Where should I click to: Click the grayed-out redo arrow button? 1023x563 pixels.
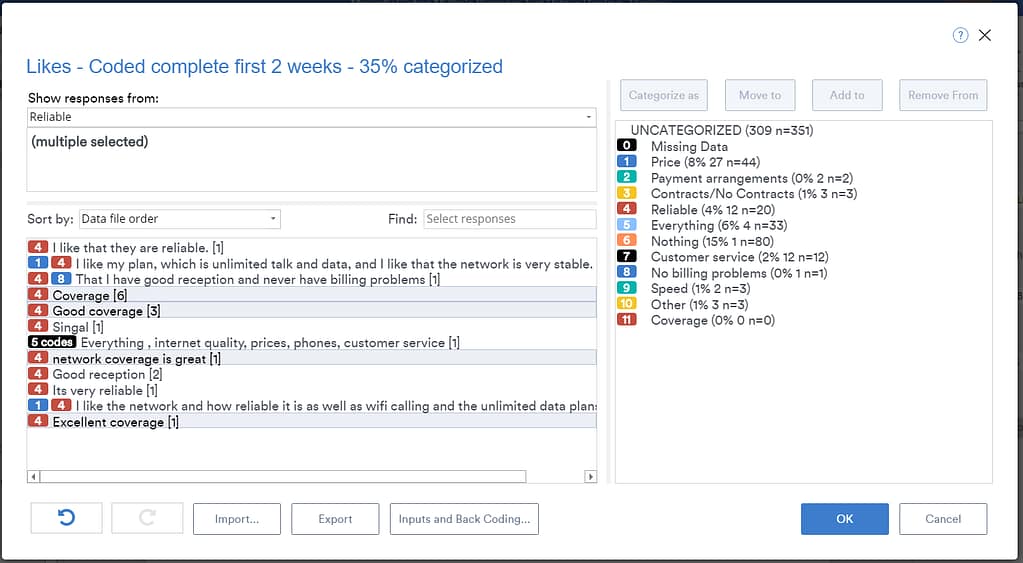tap(147, 519)
